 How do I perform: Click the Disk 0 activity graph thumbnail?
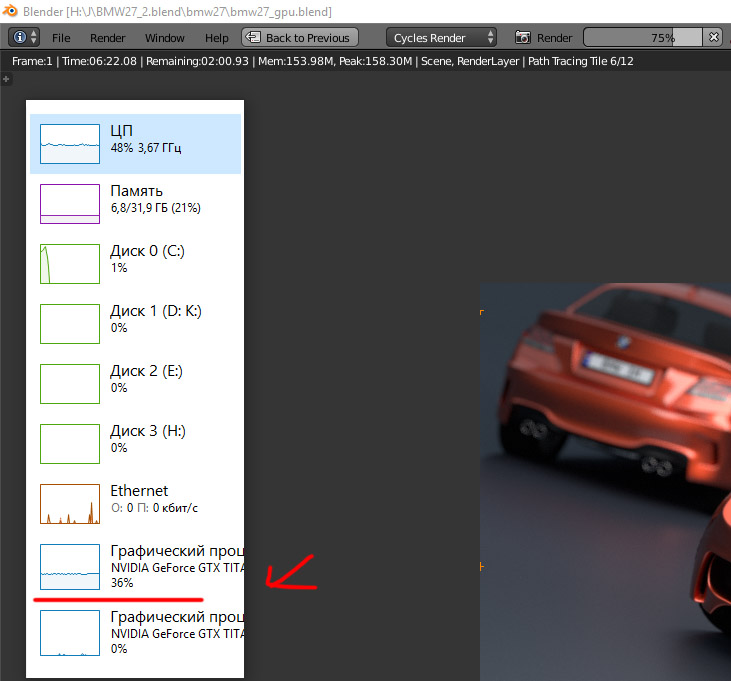(x=70, y=264)
